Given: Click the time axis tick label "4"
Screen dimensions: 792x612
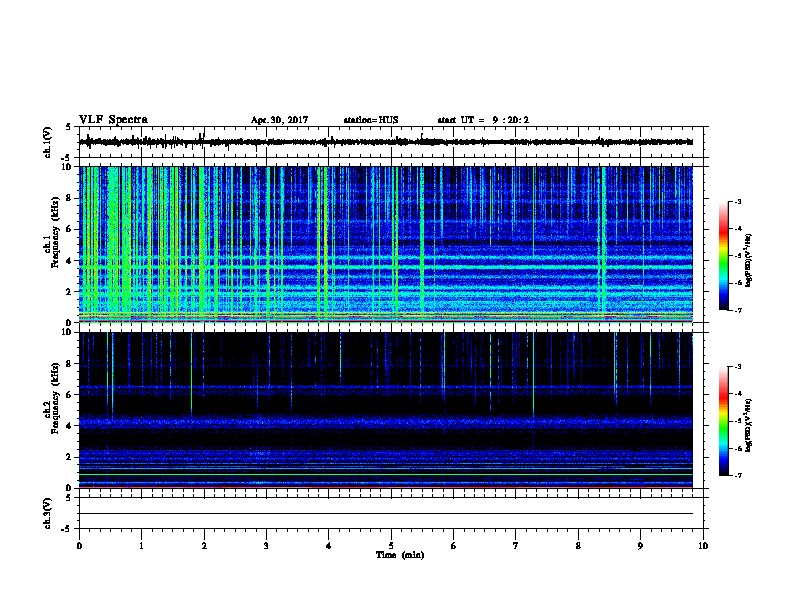Looking at the screenshot, I should coord(329,546).
